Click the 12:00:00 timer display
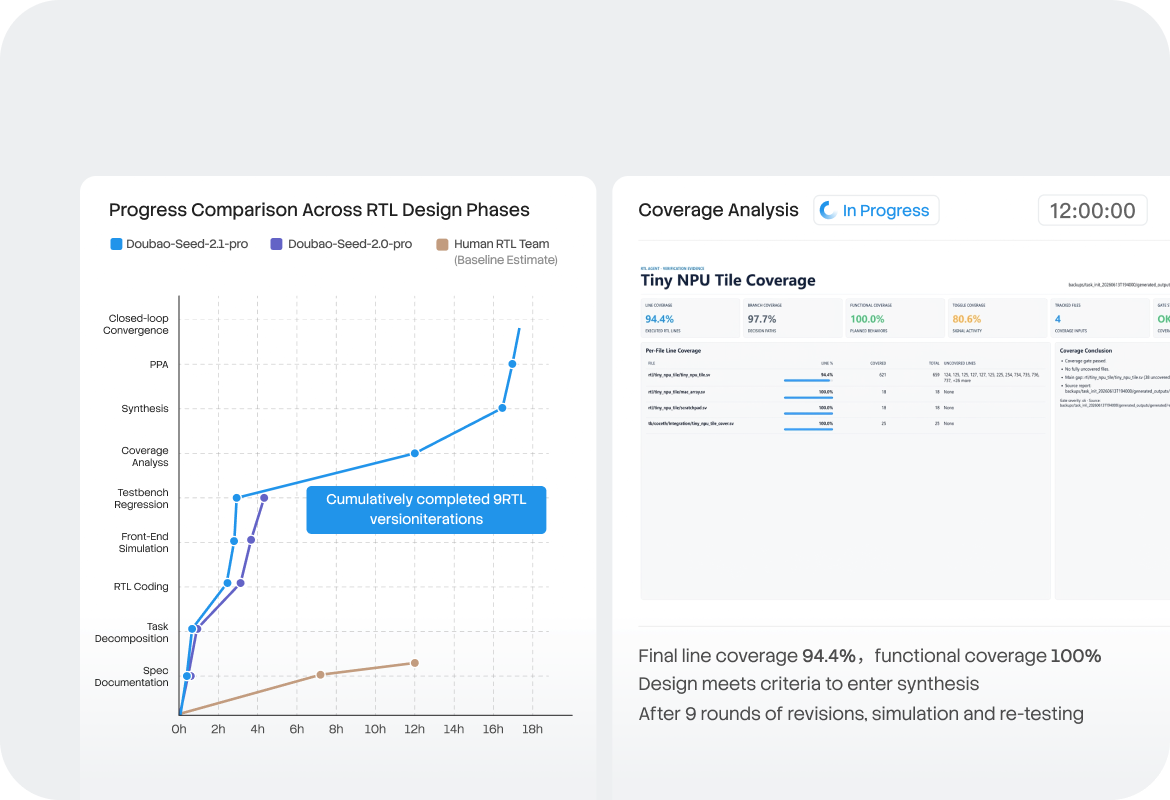Viewport: 1170px width, 800px height. [1092, 210]
